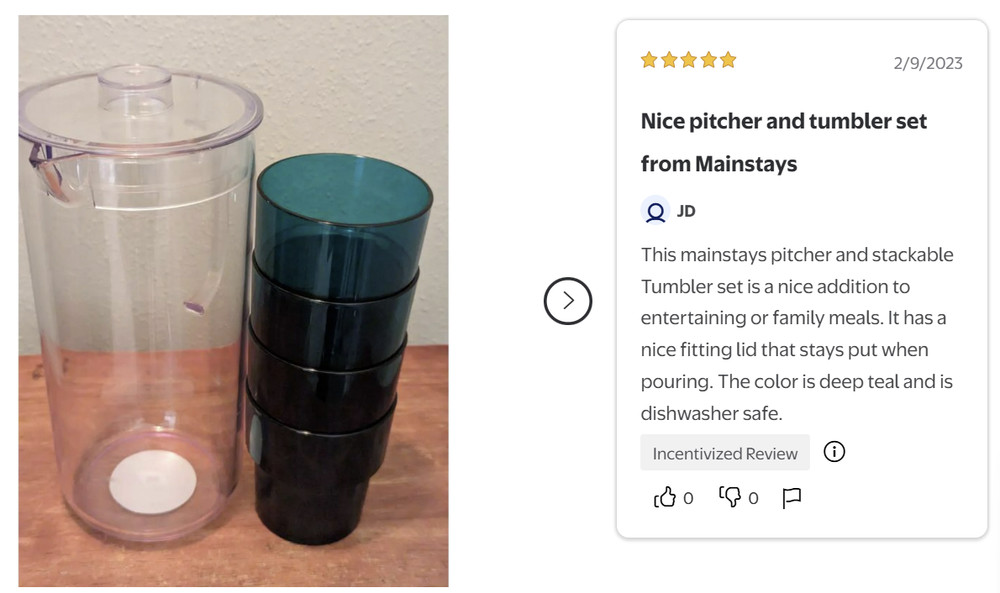
Task: Click the third gold rating star
Action: 688,60
